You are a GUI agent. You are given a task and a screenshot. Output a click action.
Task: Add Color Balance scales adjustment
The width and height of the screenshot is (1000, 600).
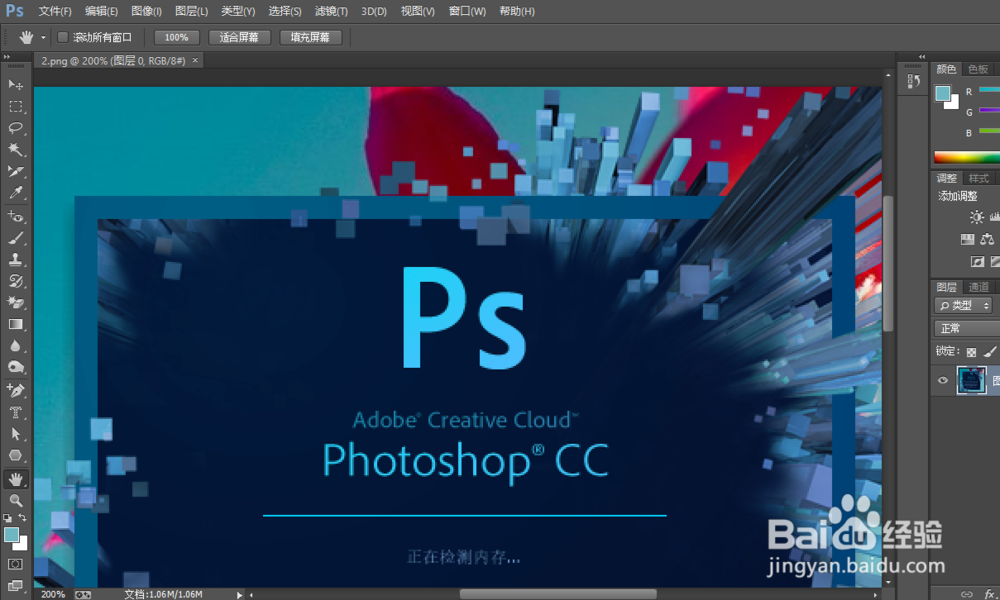[987, 240]
